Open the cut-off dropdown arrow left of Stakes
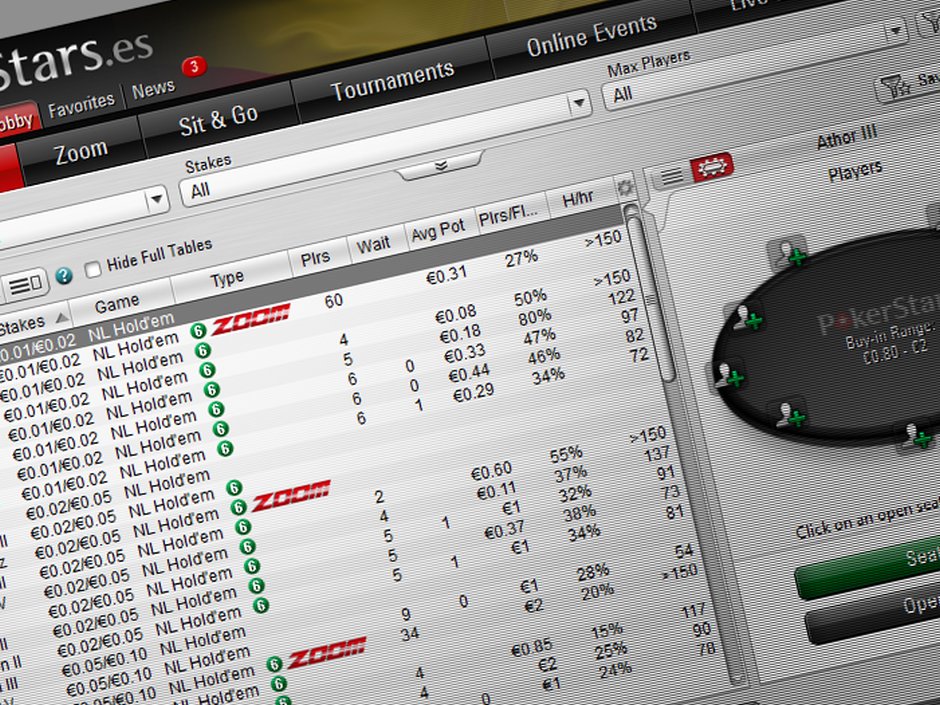 (x=157, y=198)
